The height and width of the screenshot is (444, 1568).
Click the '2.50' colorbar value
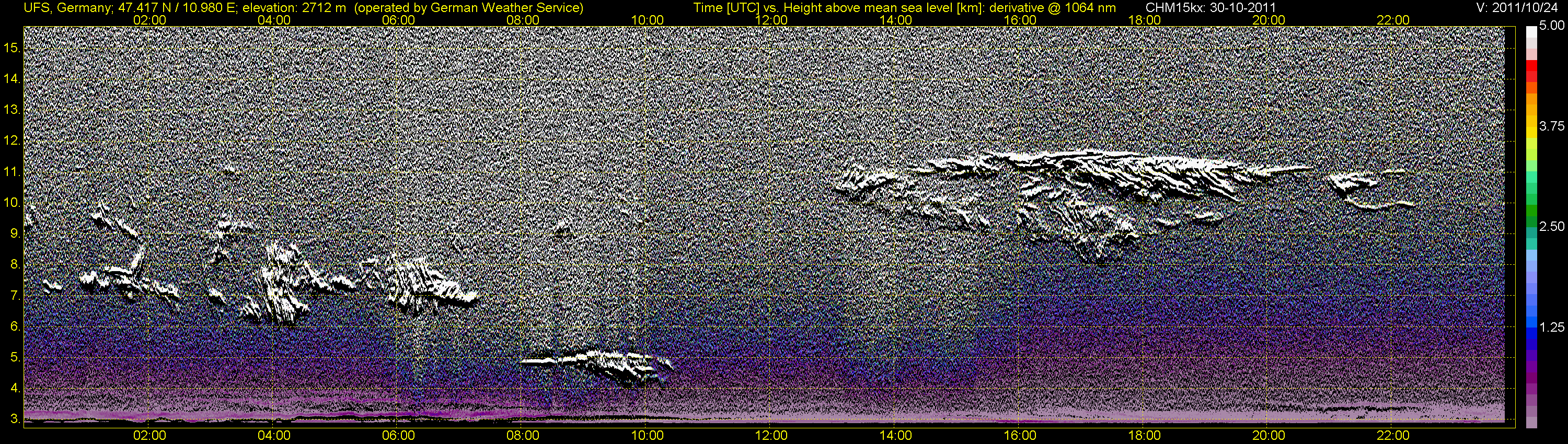pyautogui.click(x=1552, y=227)
